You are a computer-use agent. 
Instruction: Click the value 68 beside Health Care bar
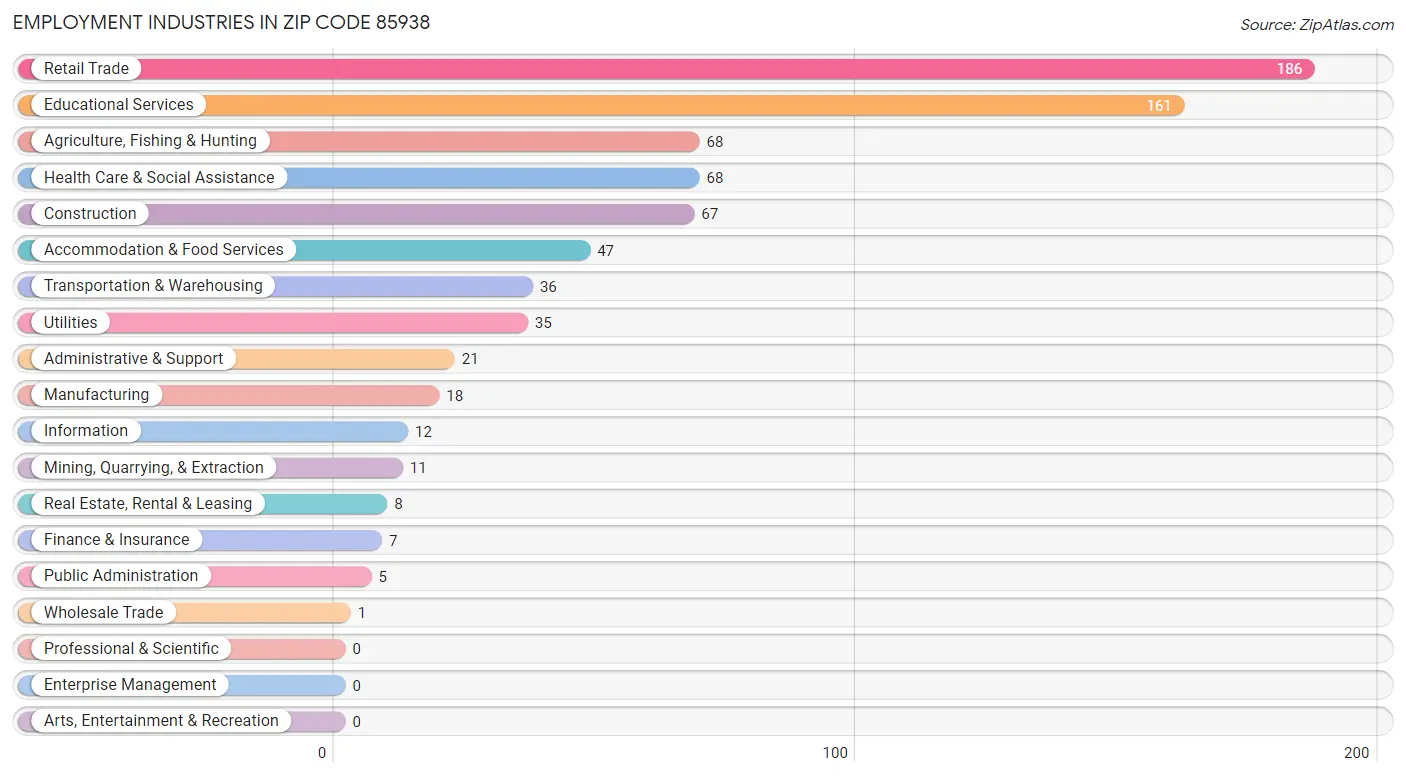(x=714, y=178)
